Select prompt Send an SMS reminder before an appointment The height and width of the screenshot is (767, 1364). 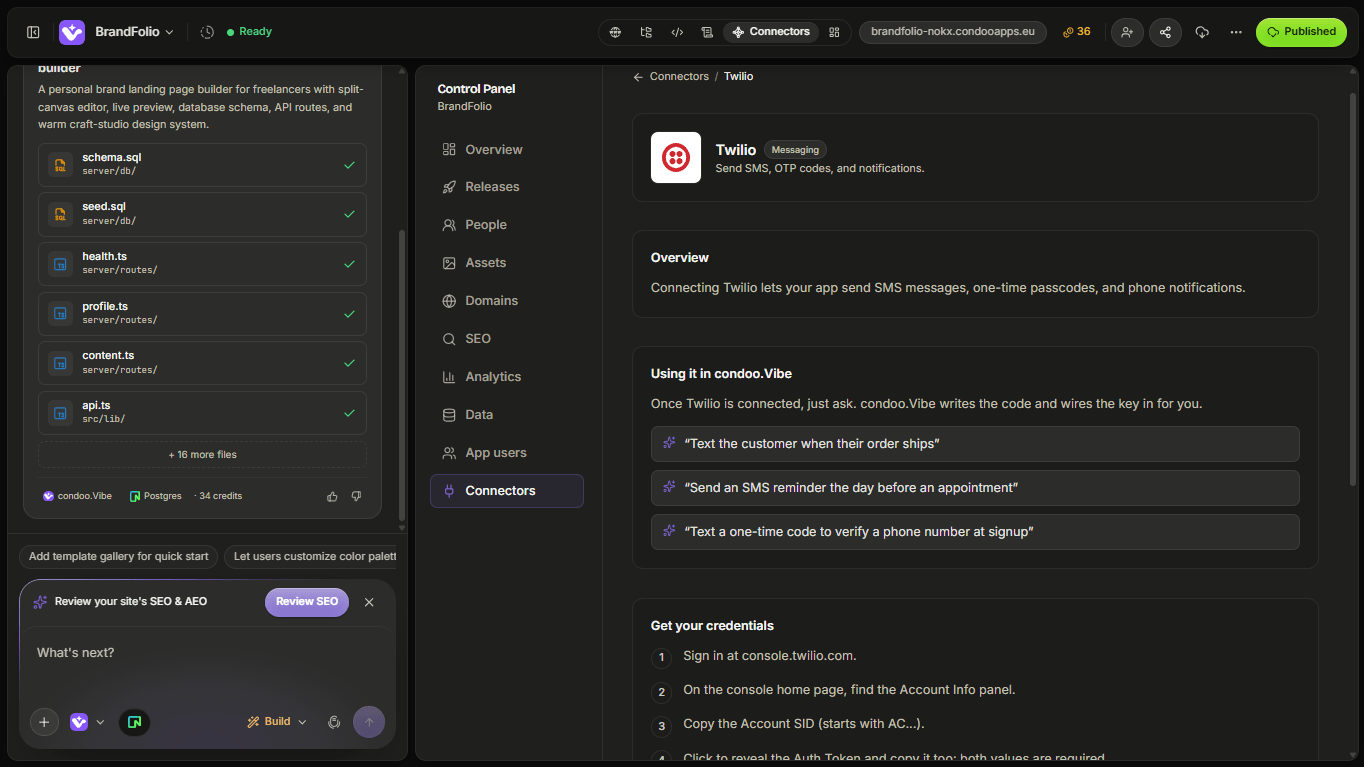click(x=975, y=488)
